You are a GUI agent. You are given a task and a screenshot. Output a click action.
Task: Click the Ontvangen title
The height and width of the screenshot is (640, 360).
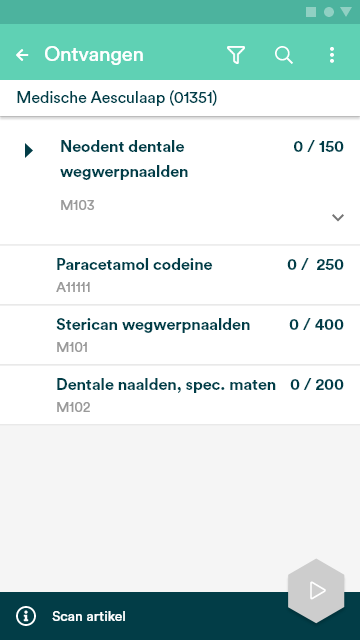point(94,54)
